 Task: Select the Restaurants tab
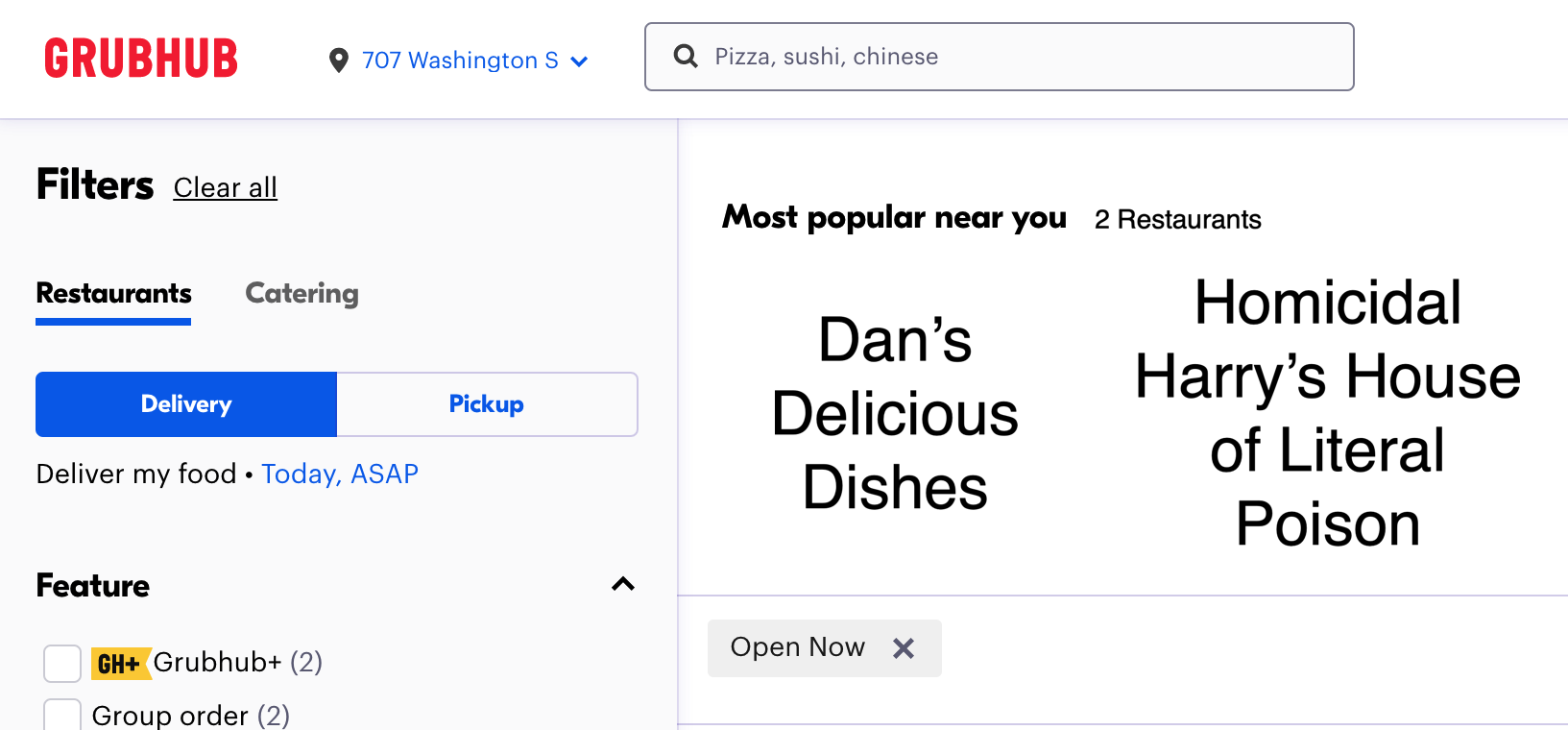(113, 293)
